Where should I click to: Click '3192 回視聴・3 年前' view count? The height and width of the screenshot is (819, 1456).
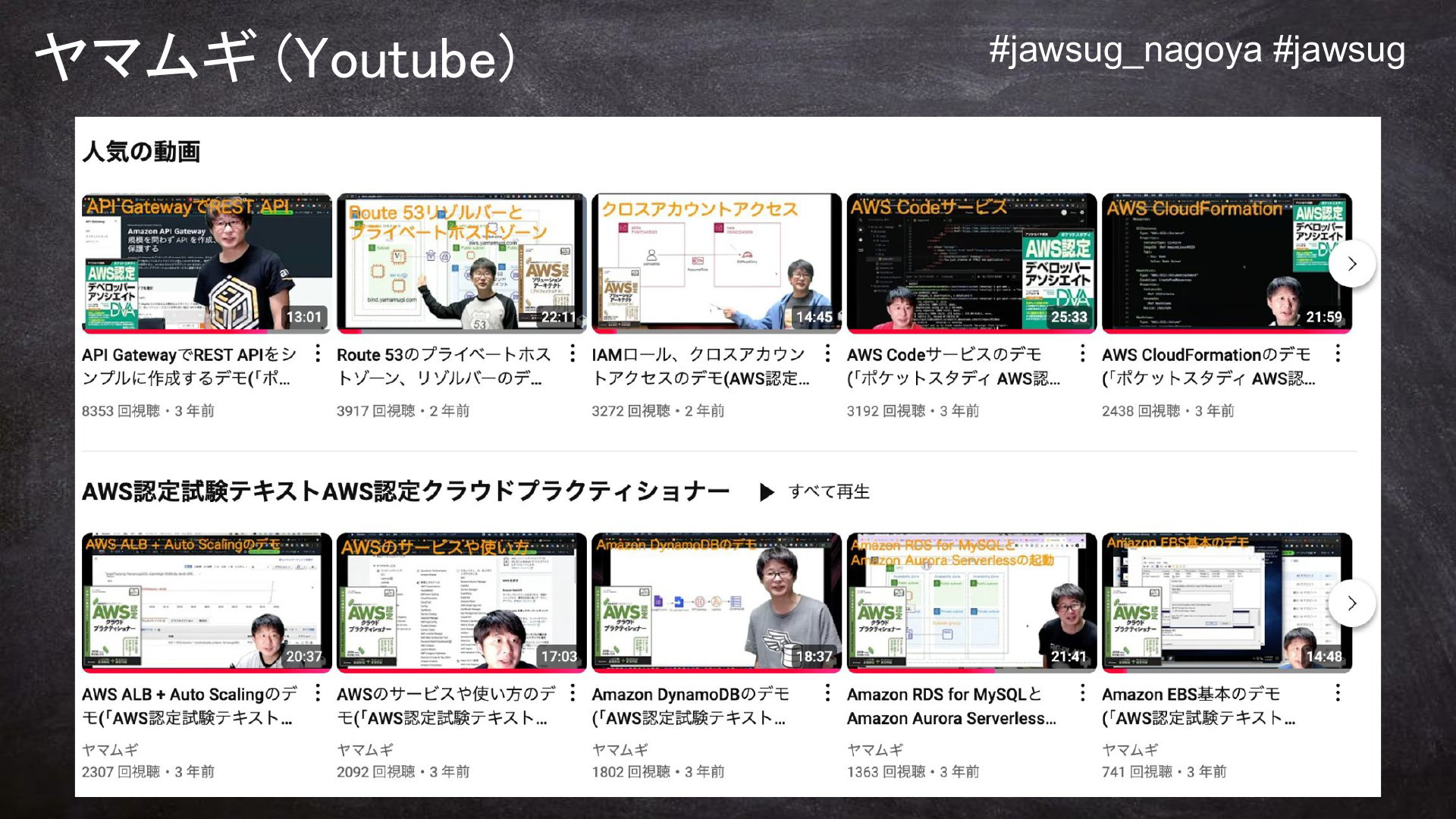pyautogui.click(x=913, y=411)
